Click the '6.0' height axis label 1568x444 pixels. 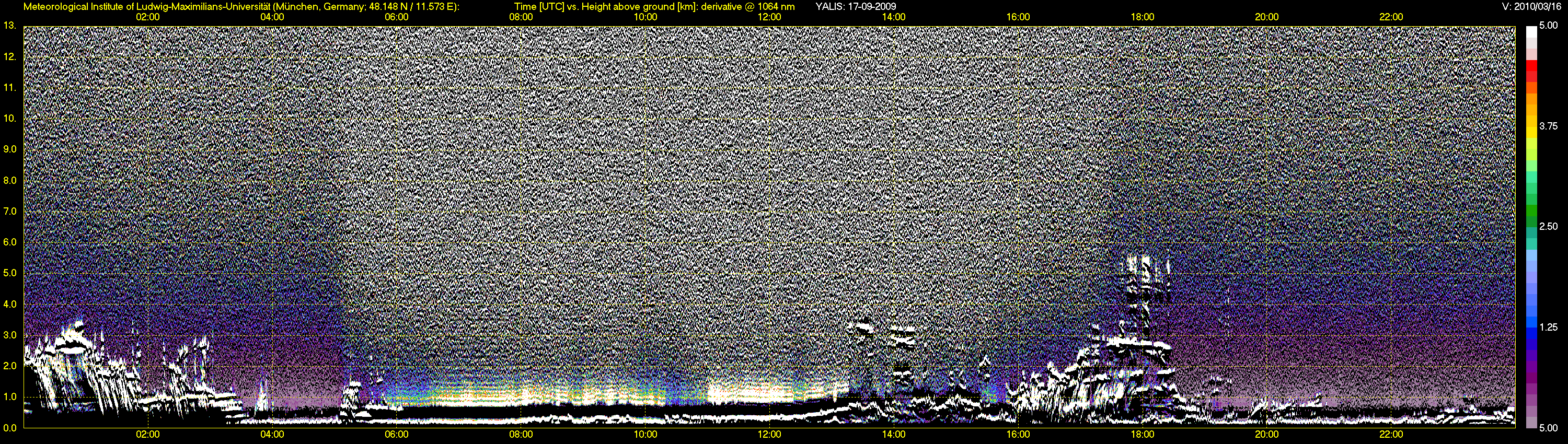[10, 242]
